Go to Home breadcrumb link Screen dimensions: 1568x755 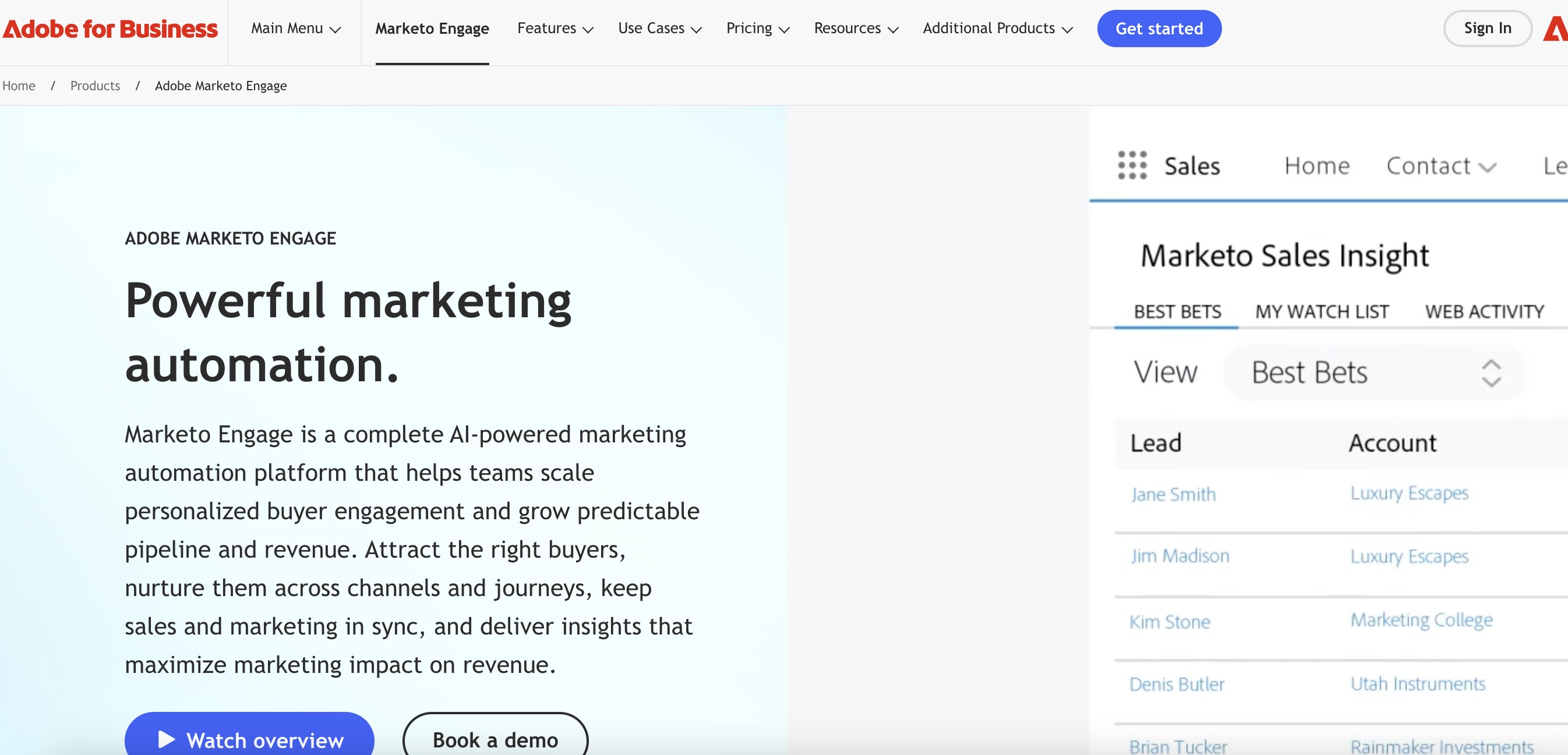19,86
